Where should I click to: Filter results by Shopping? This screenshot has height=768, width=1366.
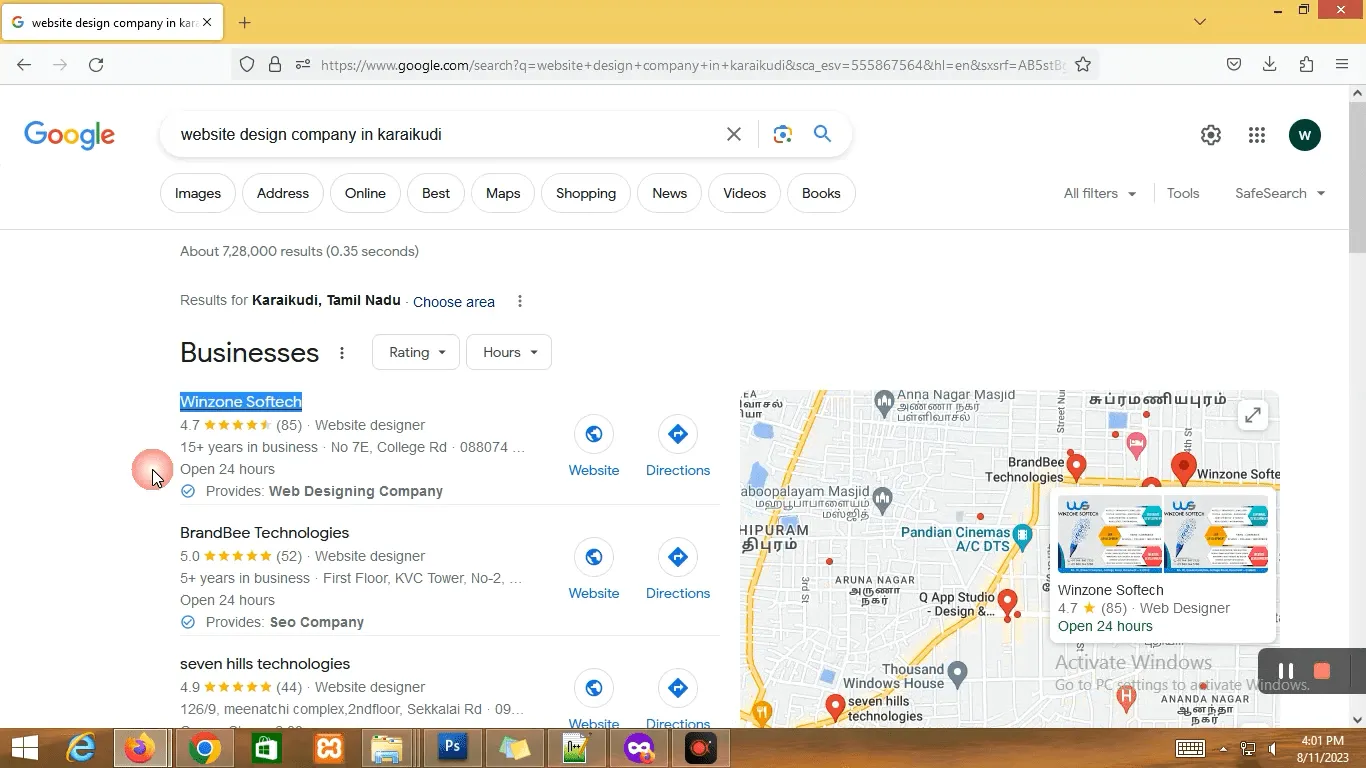pos(586,193)
